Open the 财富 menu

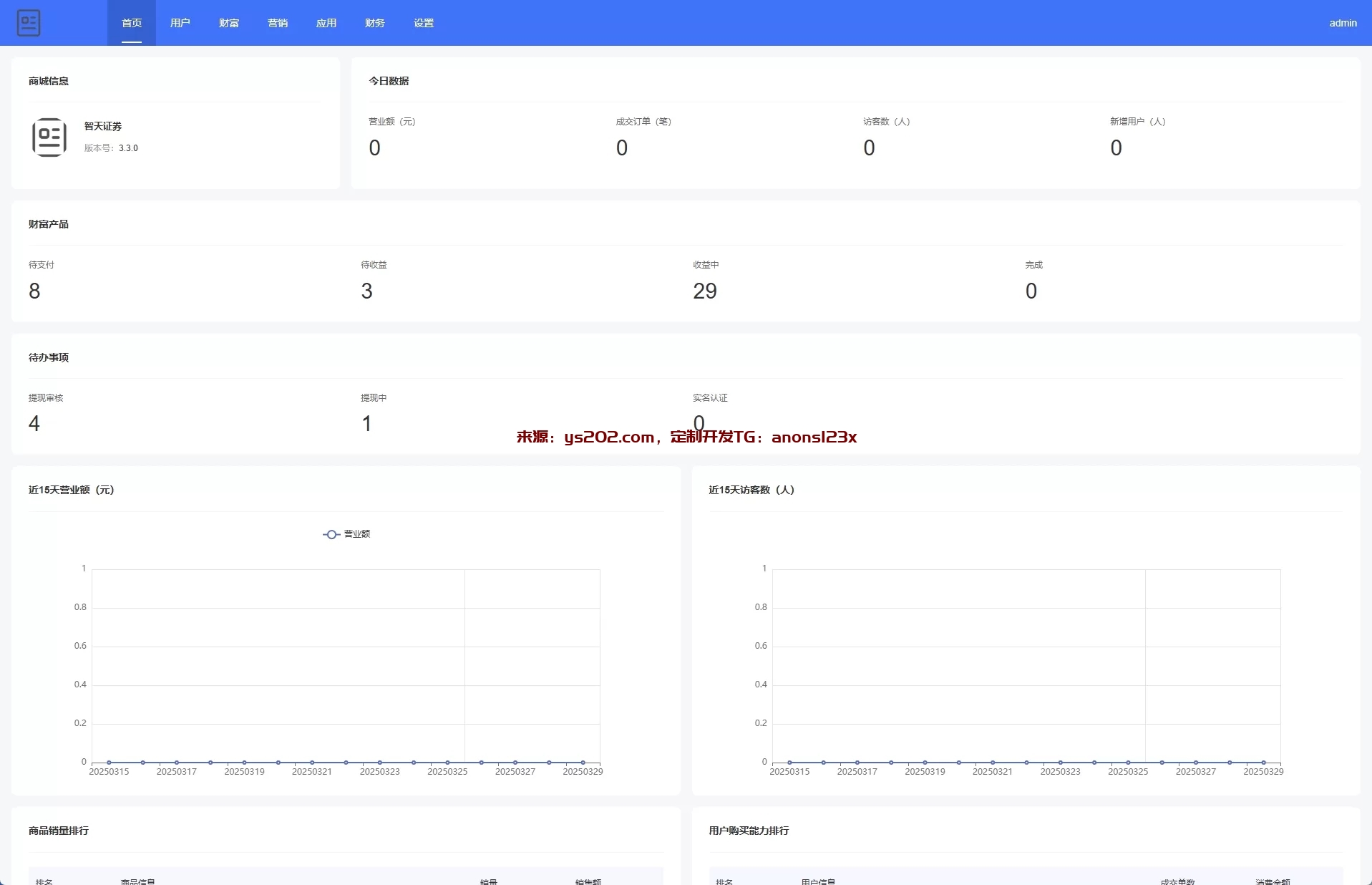tap(229, 23)
